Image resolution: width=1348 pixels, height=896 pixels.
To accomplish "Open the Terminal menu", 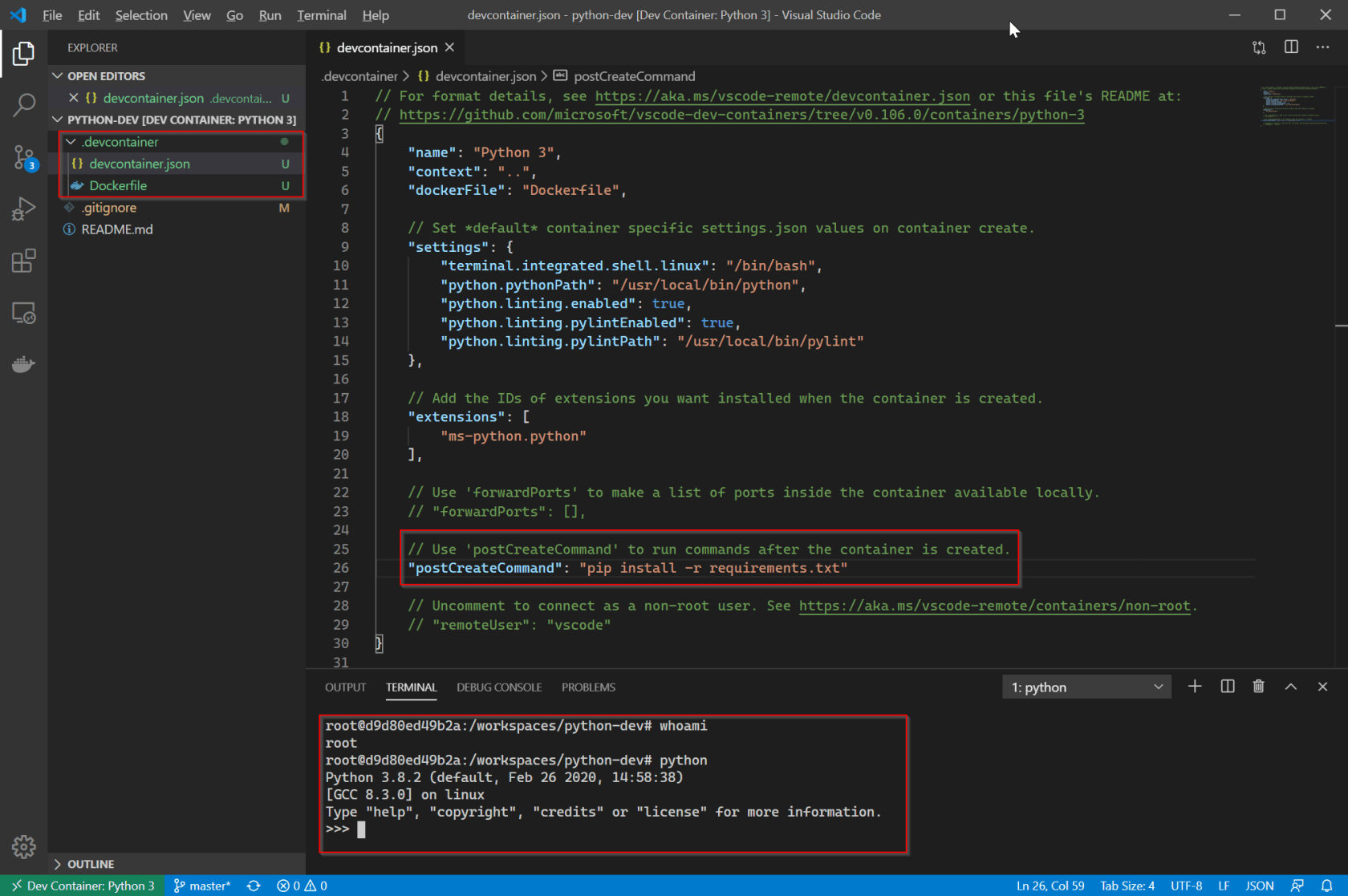I will pyautogui.click(x=321, y=14).
